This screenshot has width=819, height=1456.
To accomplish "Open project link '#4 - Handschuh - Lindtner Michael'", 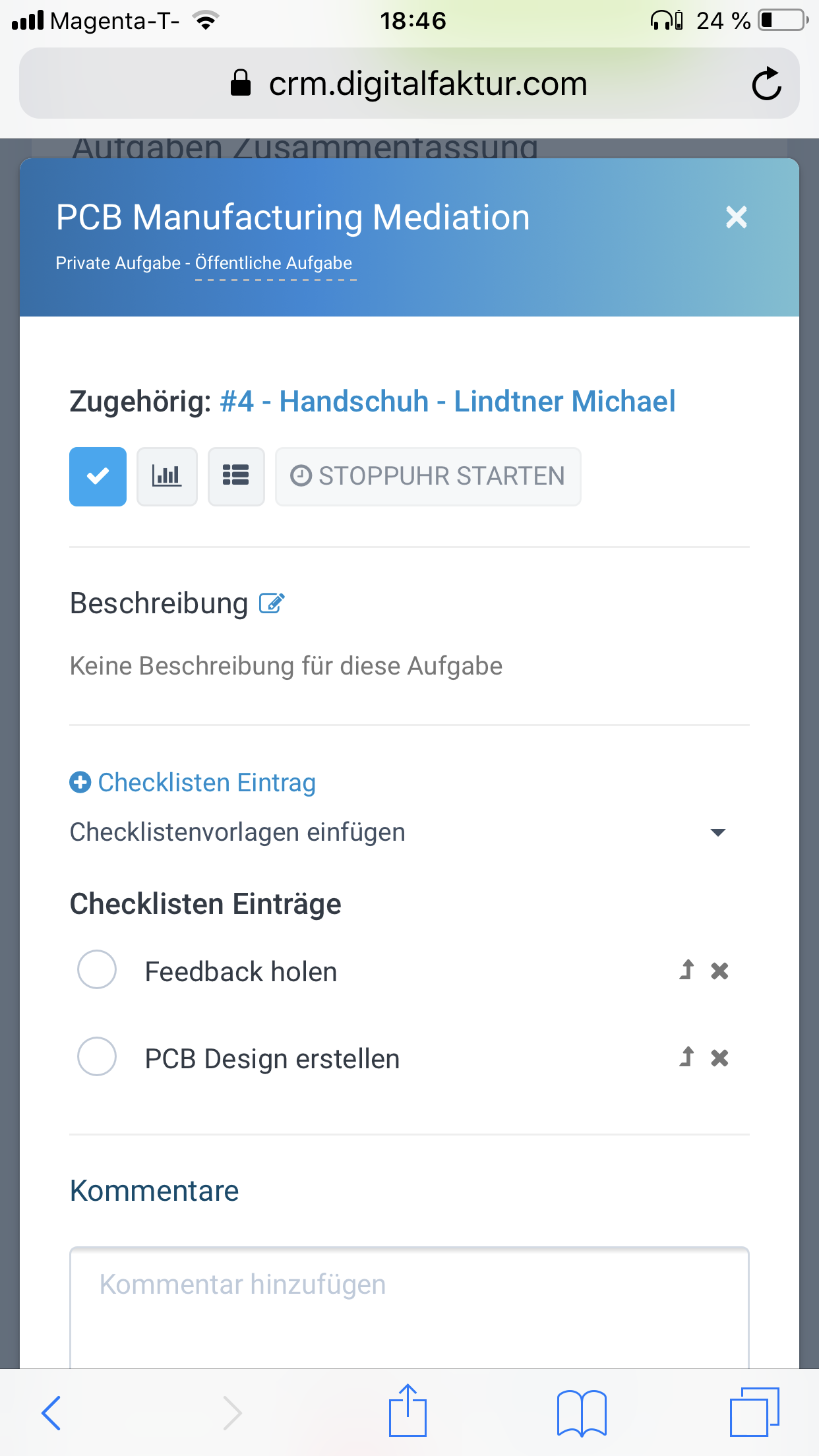I will click(x=448, y=402).
